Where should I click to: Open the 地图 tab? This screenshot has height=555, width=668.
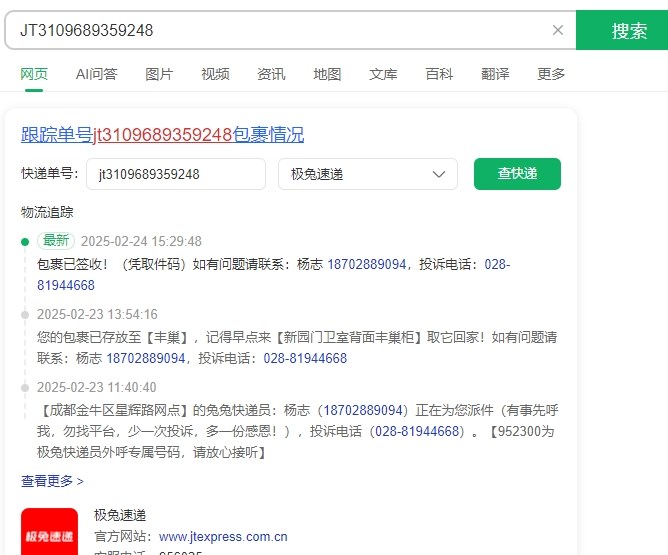[x=327, y=74]
